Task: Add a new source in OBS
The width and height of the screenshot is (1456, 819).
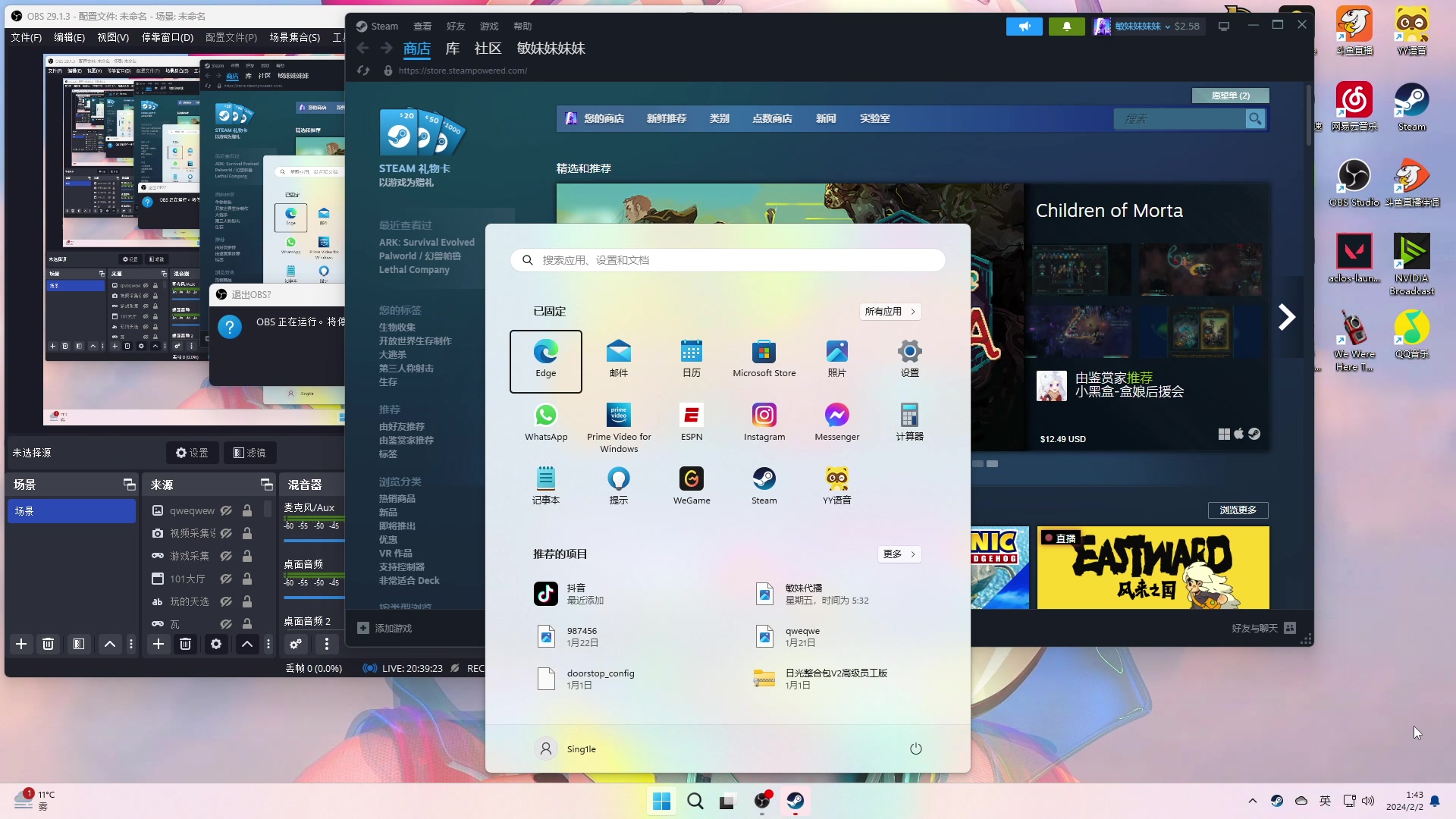Action: 158,644
